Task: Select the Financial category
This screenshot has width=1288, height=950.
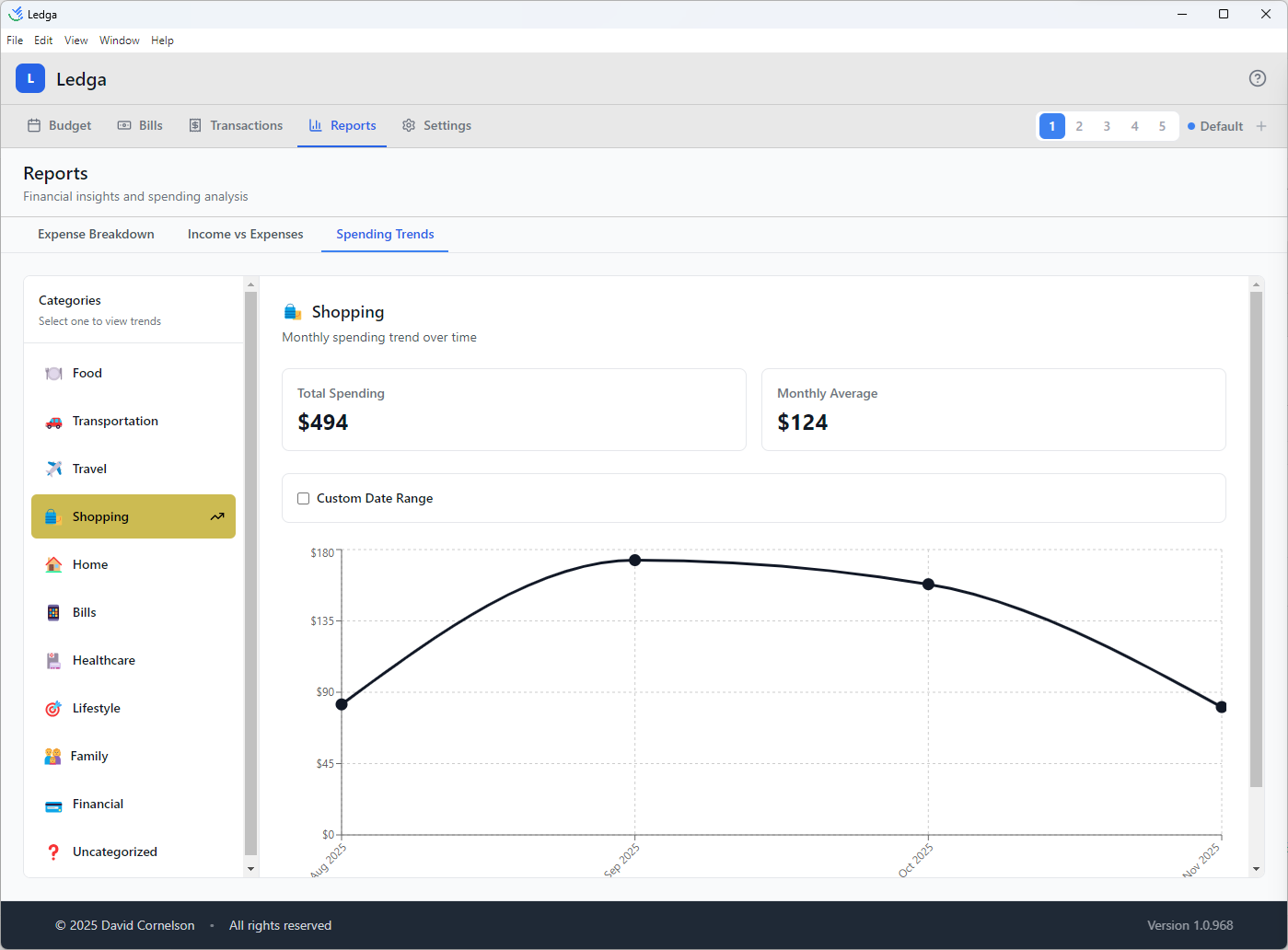Action: (133, 804)
